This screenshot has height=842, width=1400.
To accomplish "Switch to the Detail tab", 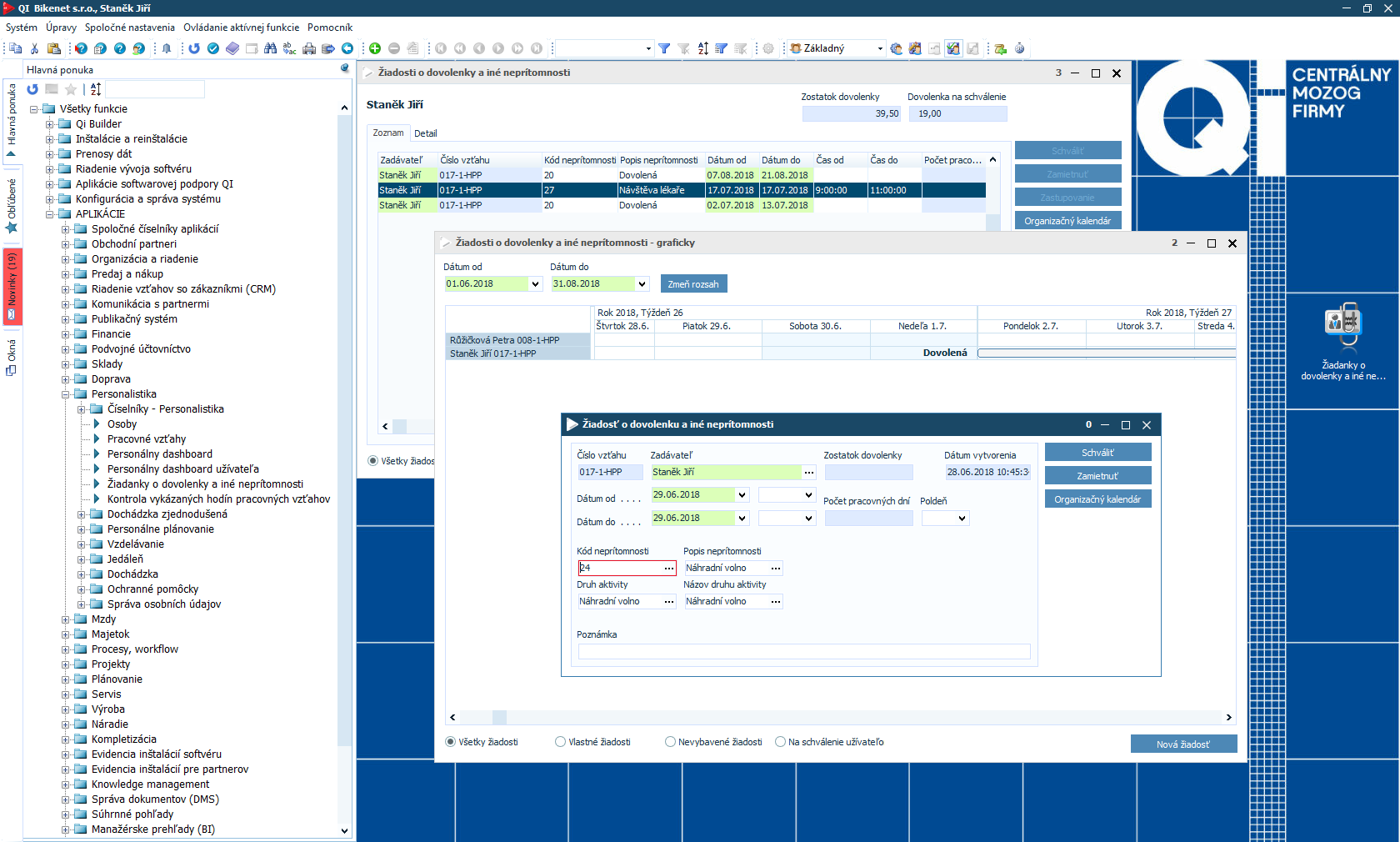I will pyautogui.click(x=425, y=133).
